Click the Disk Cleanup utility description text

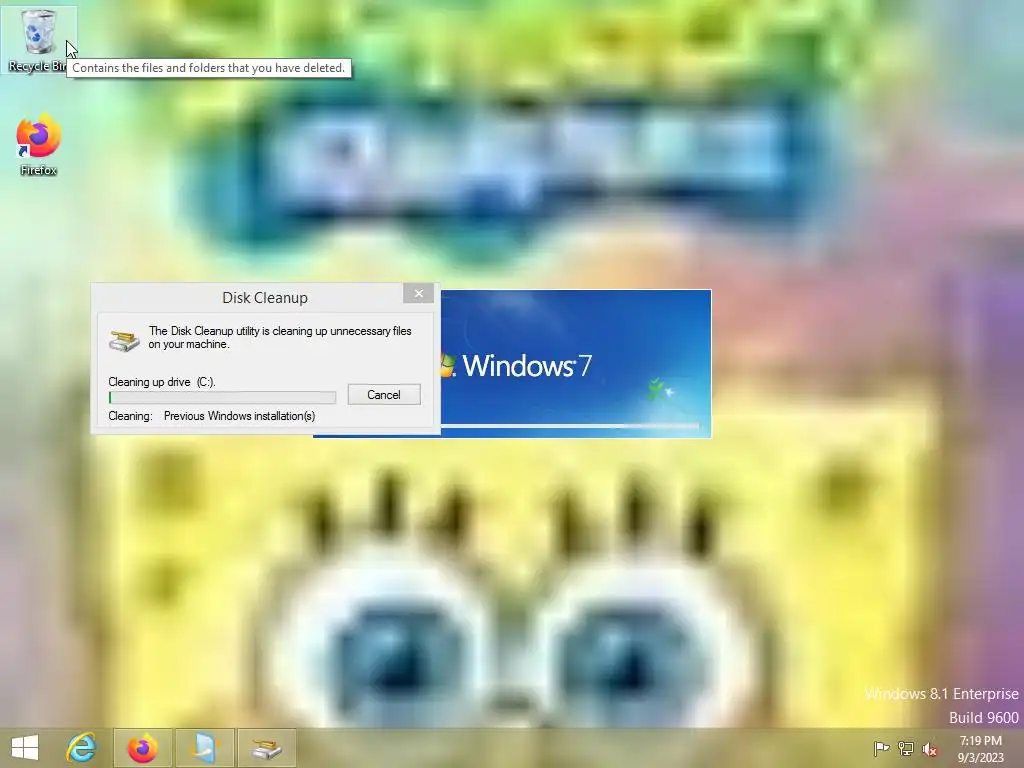[x=280, y=338]
